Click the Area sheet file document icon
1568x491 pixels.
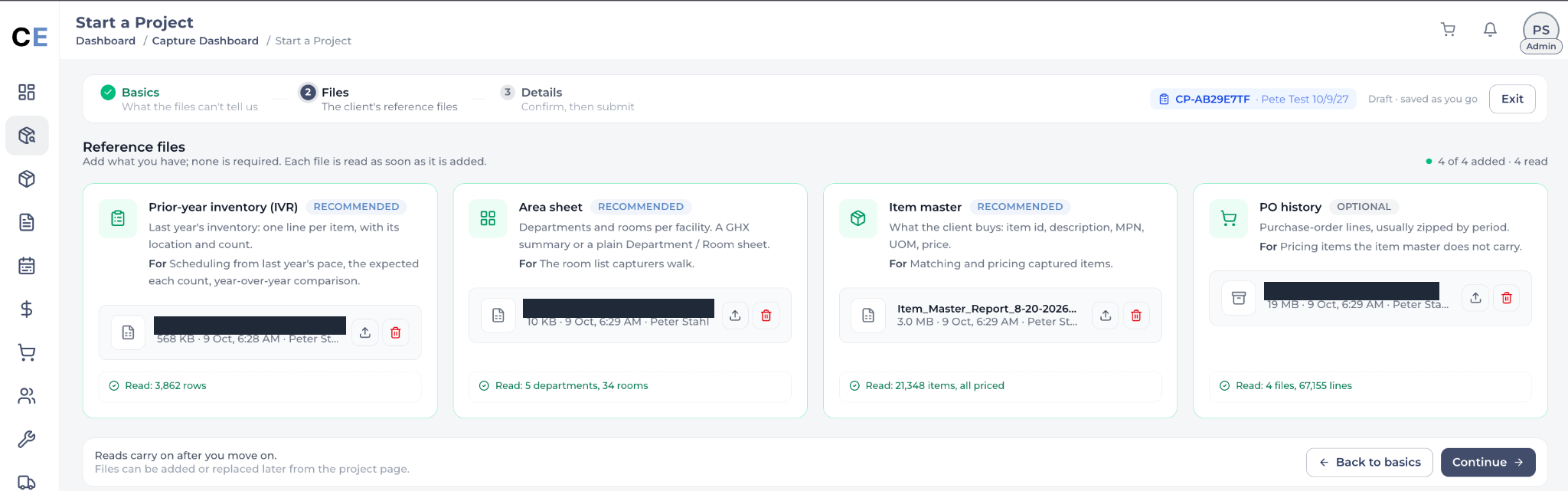(498, 316)
